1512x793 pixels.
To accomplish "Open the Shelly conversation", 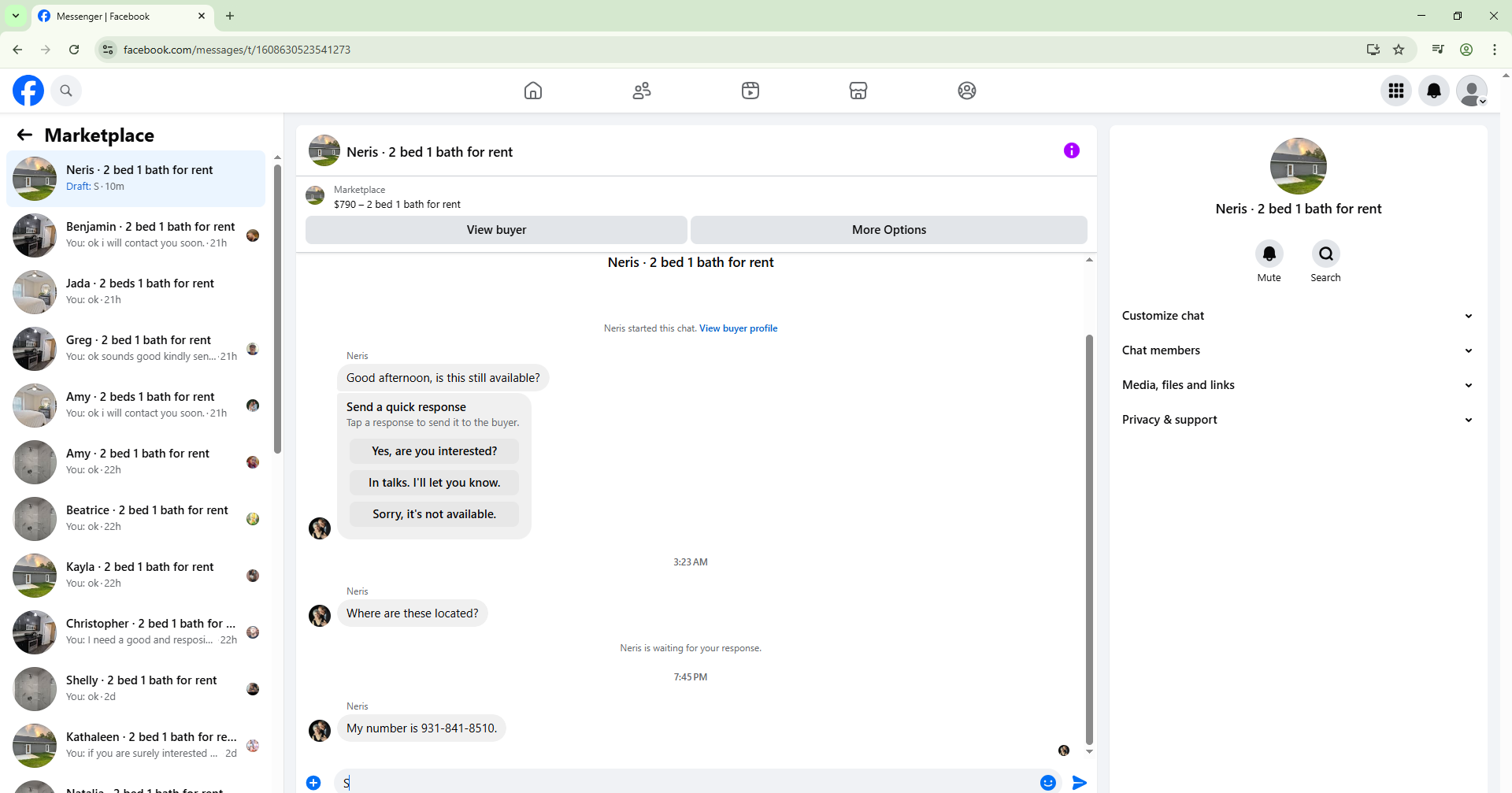I will click(135, 689).
